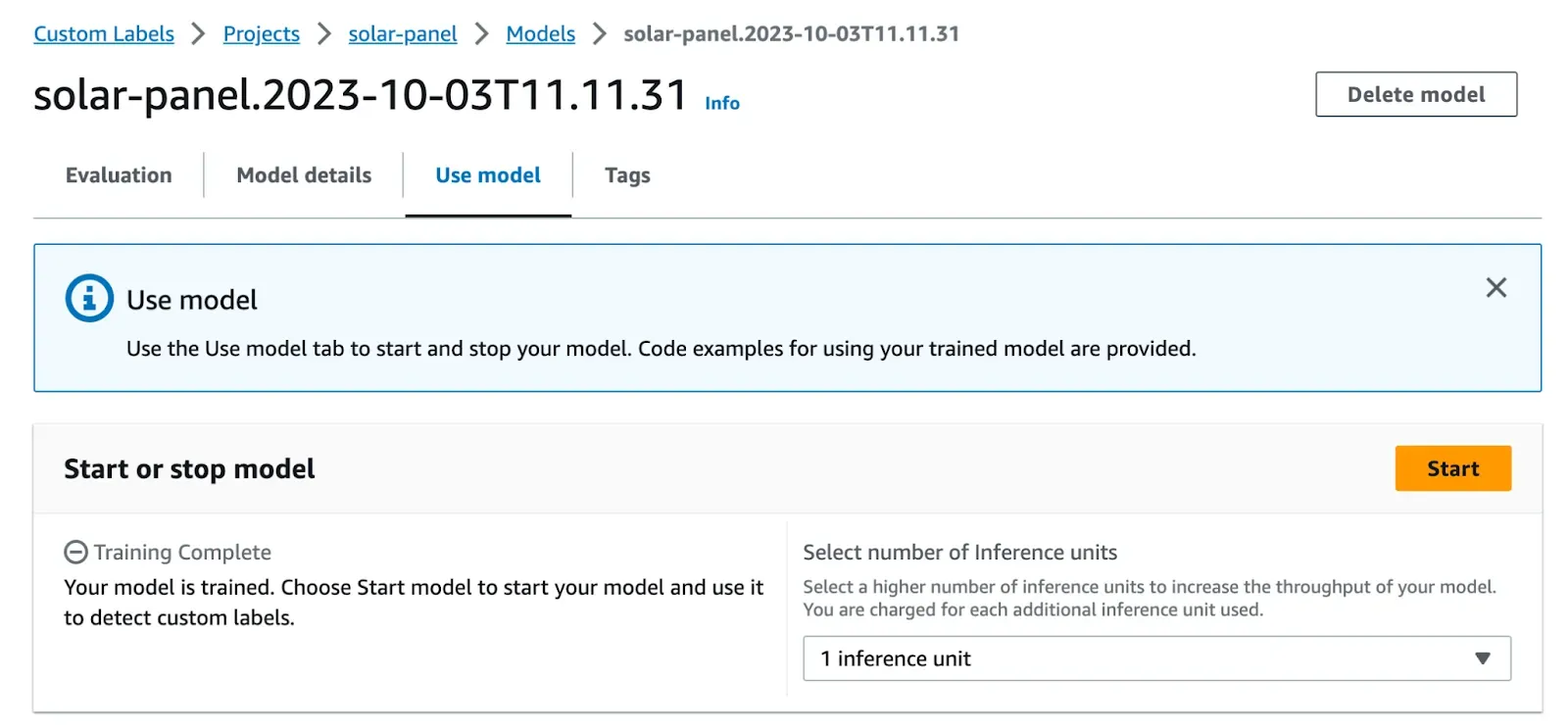Click the inference units throughput help text
The height and width of the screenshot is (728, 1568).
point(1150,598)
